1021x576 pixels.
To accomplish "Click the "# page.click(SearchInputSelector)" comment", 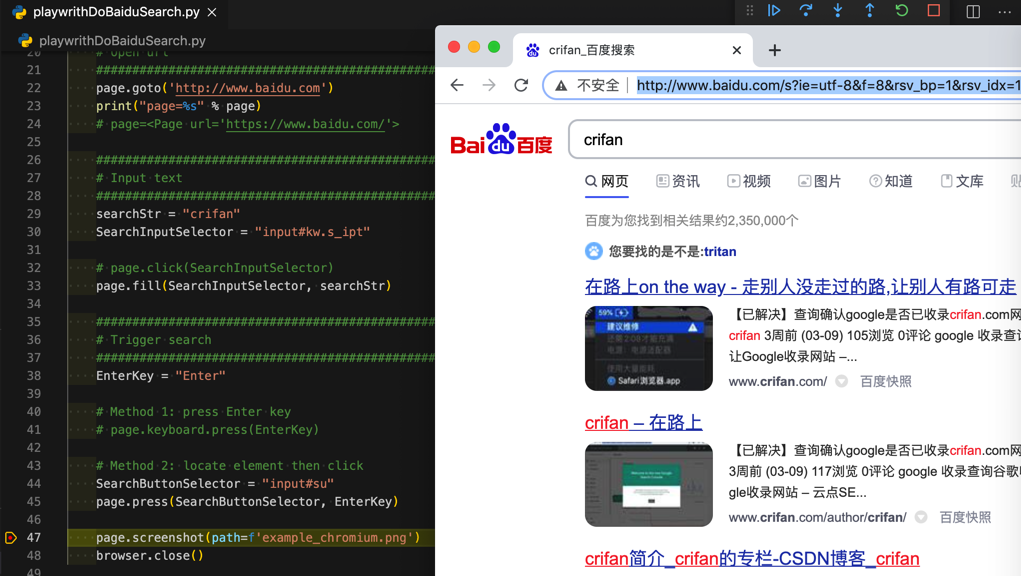I will pyautogui.click(x=215, y=267).
